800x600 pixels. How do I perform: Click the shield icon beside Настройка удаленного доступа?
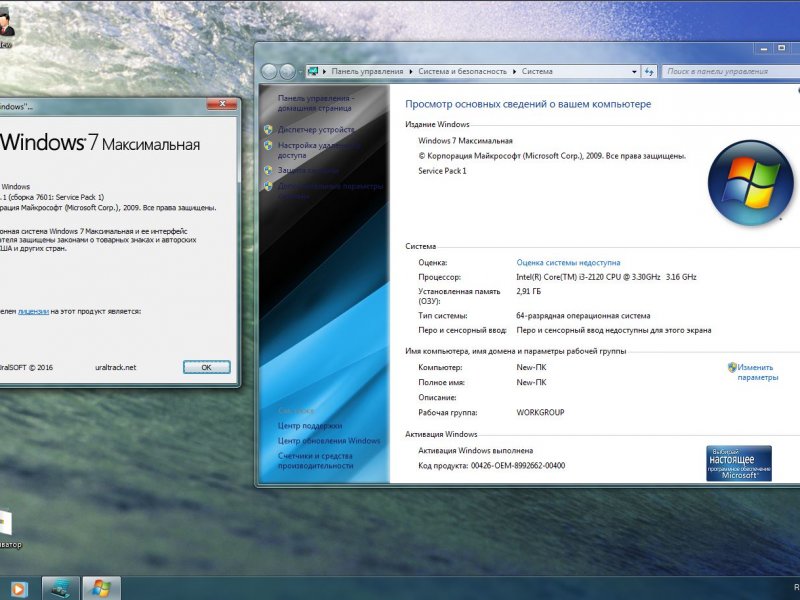268,145
